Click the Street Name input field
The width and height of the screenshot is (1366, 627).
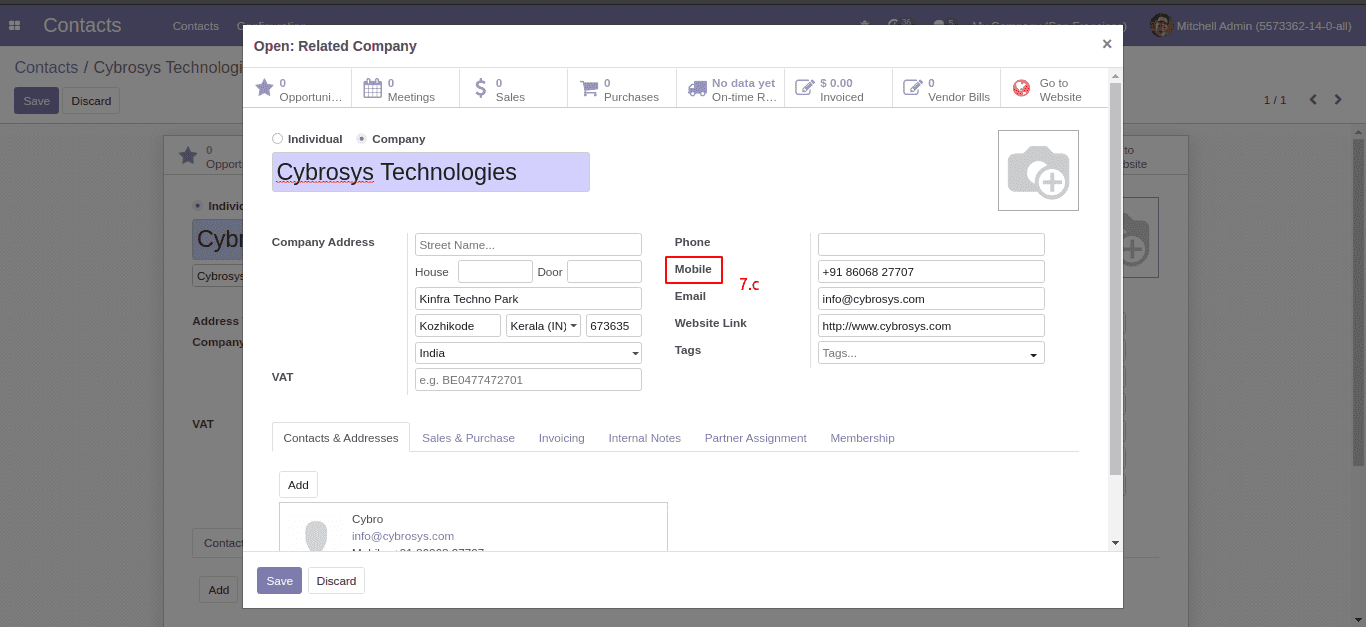tap(528, 245)
